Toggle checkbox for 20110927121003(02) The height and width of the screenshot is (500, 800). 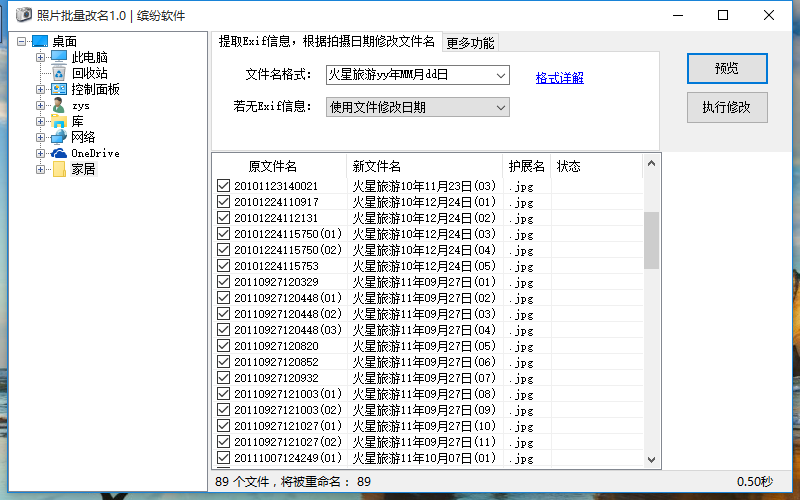223,410
